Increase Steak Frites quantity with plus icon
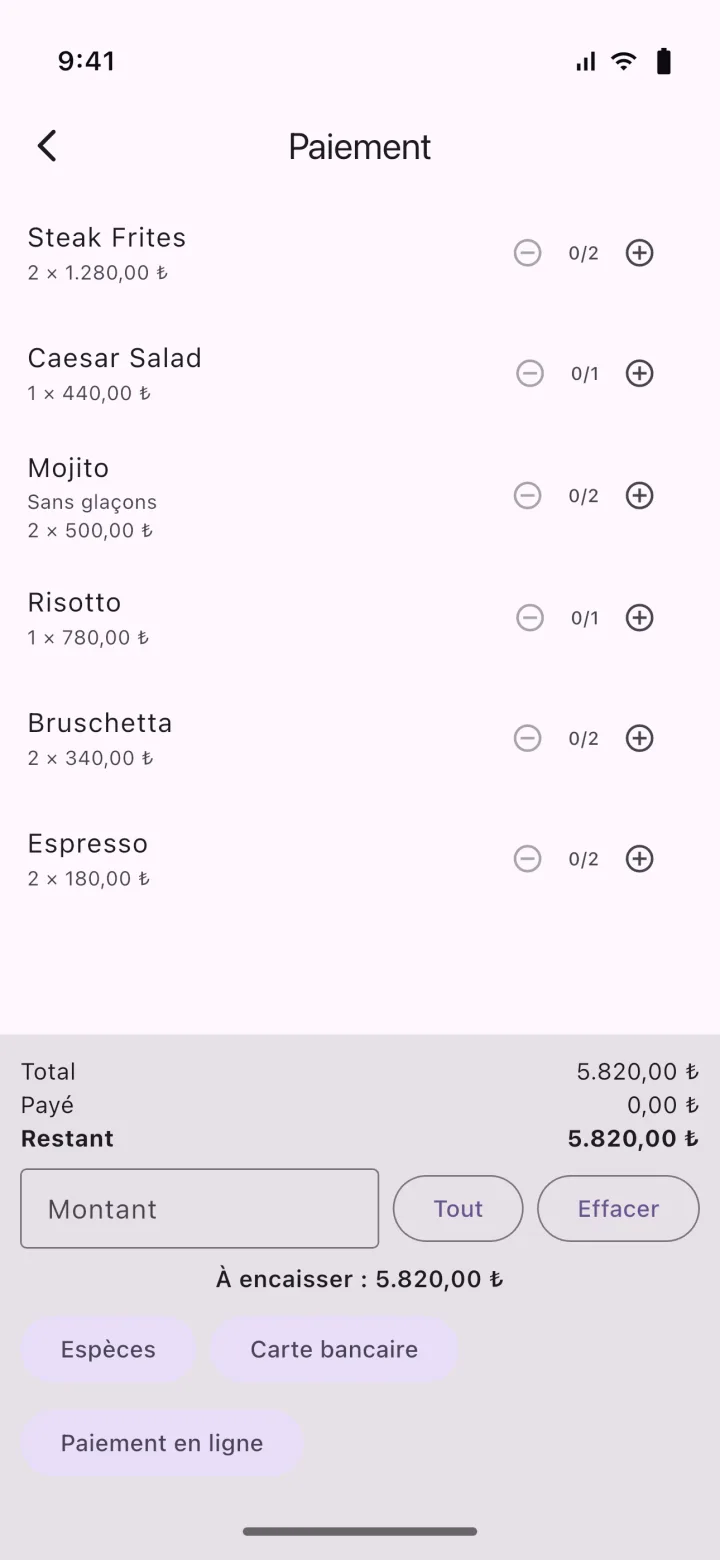This screenshot has height=1560, width=720. point(640,253)
